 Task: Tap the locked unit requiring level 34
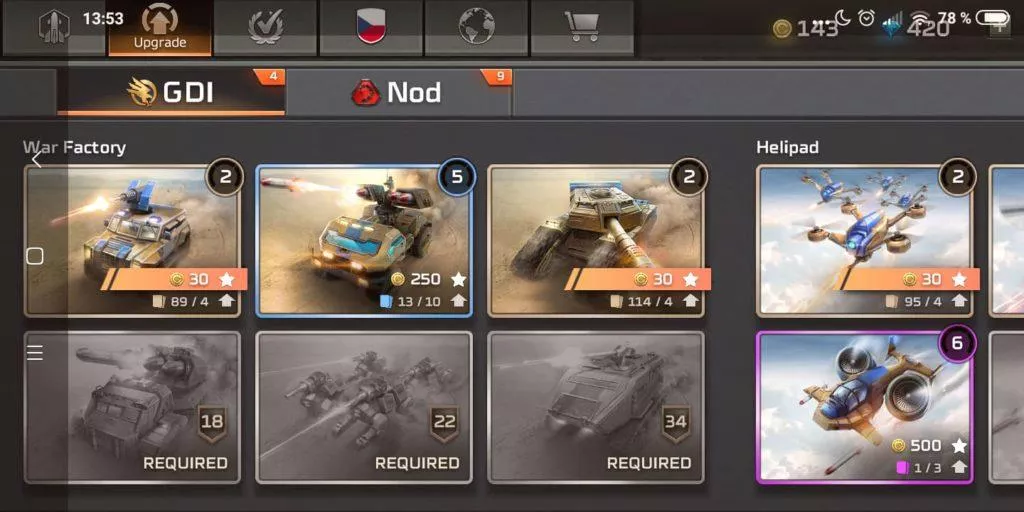click(596, 408)
